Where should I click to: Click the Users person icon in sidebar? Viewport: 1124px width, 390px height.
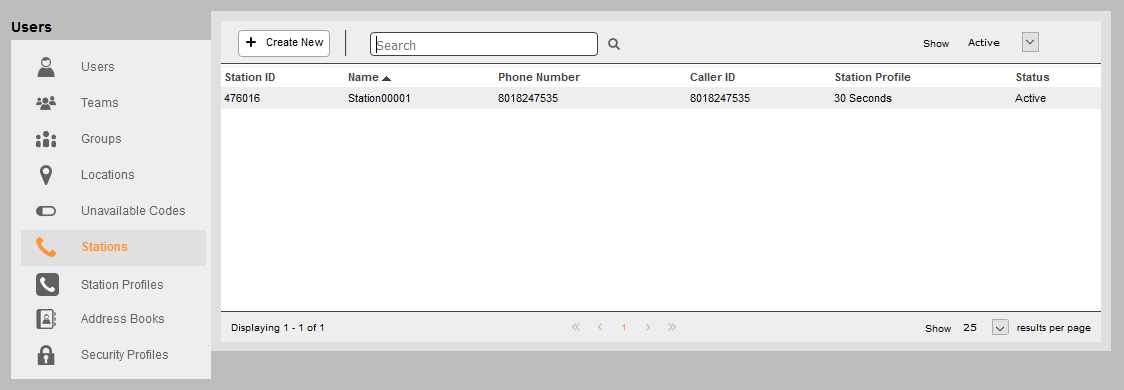point(47,67)
